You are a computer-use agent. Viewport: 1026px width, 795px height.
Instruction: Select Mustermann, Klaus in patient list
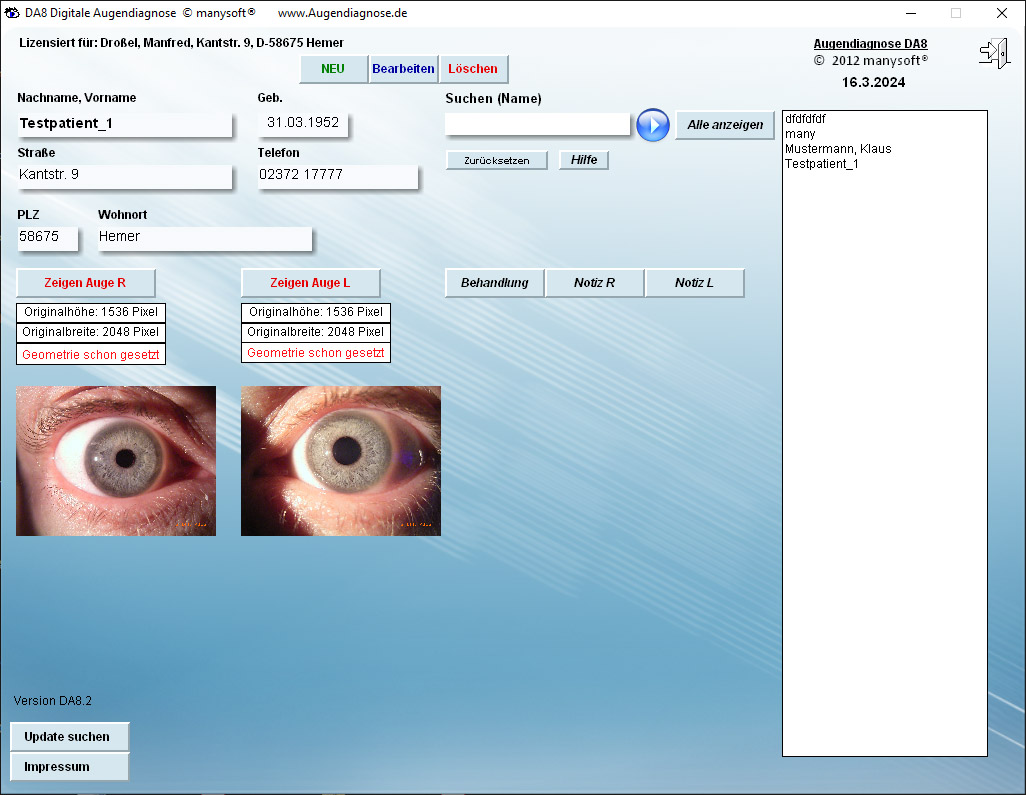tap(838, 149)
